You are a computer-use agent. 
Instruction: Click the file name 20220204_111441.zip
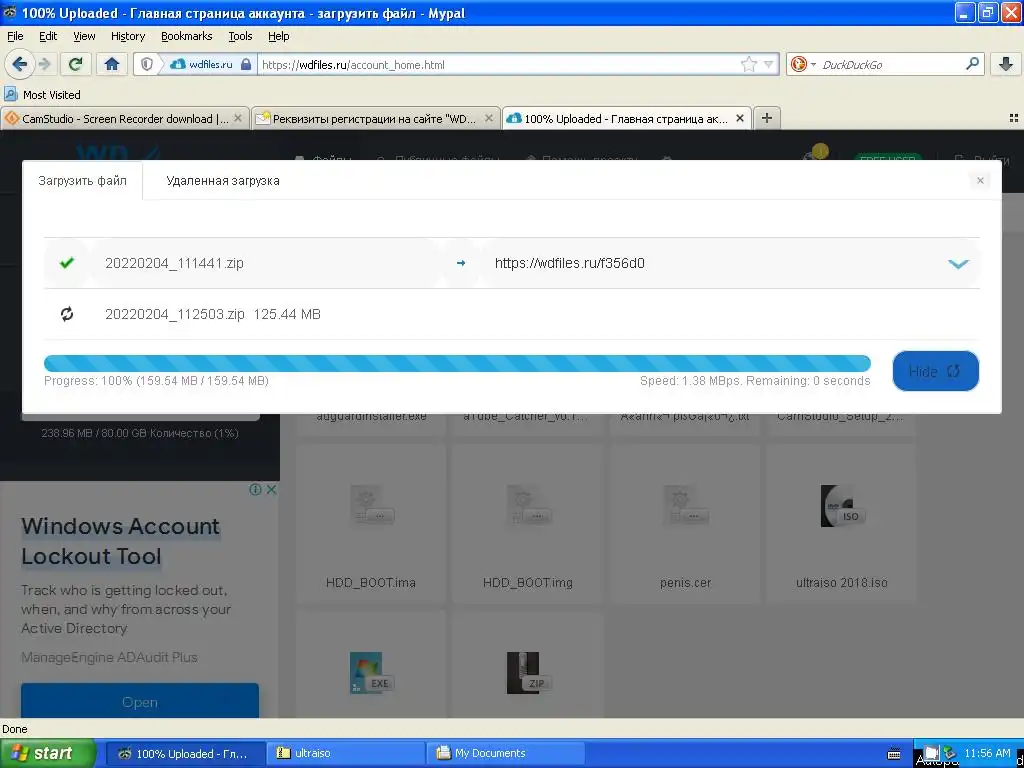pos(174,263)
